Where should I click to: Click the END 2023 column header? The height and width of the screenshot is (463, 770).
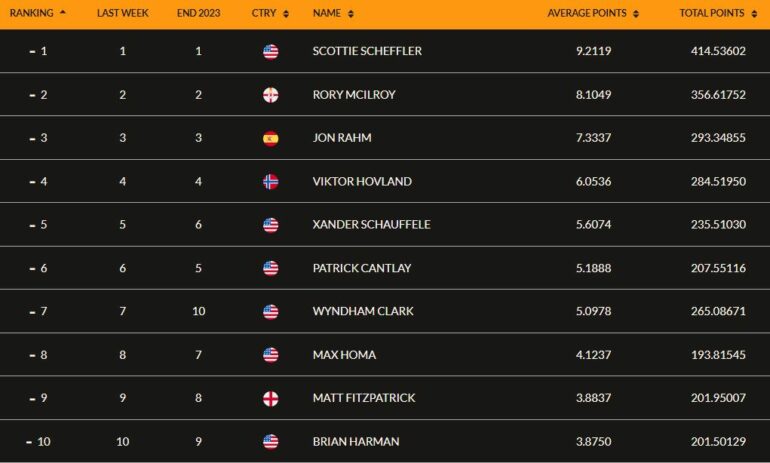pyautogui.click(x=198, y=13)
